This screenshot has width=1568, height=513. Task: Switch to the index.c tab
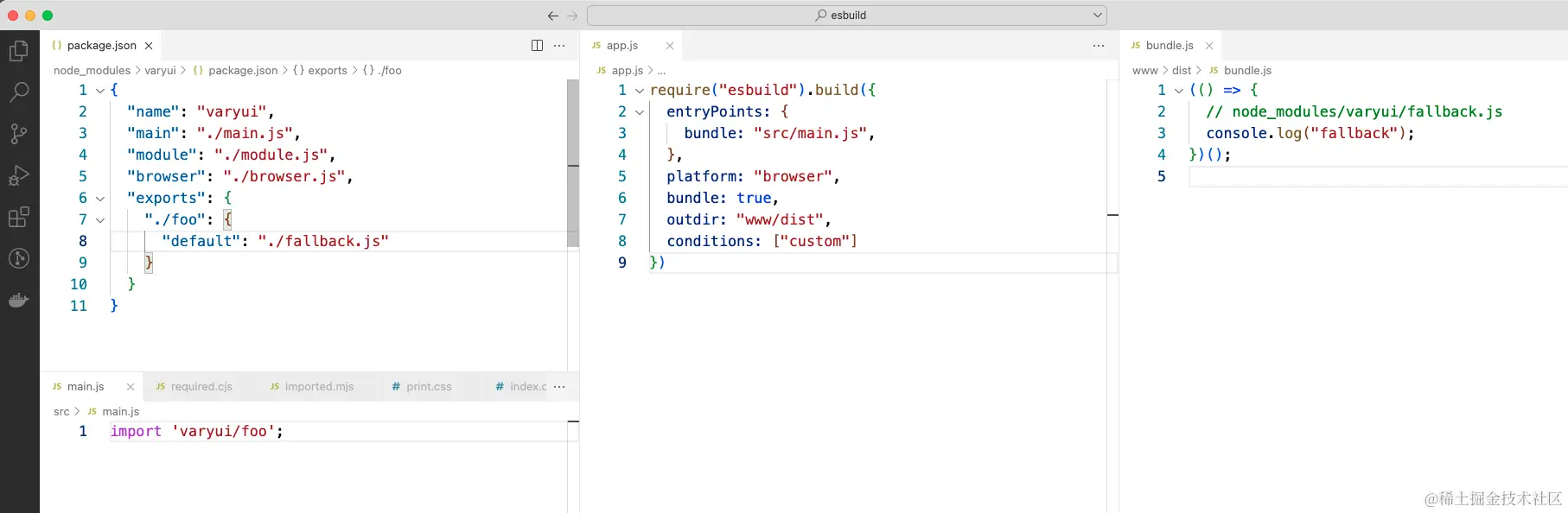click(521, 387)
